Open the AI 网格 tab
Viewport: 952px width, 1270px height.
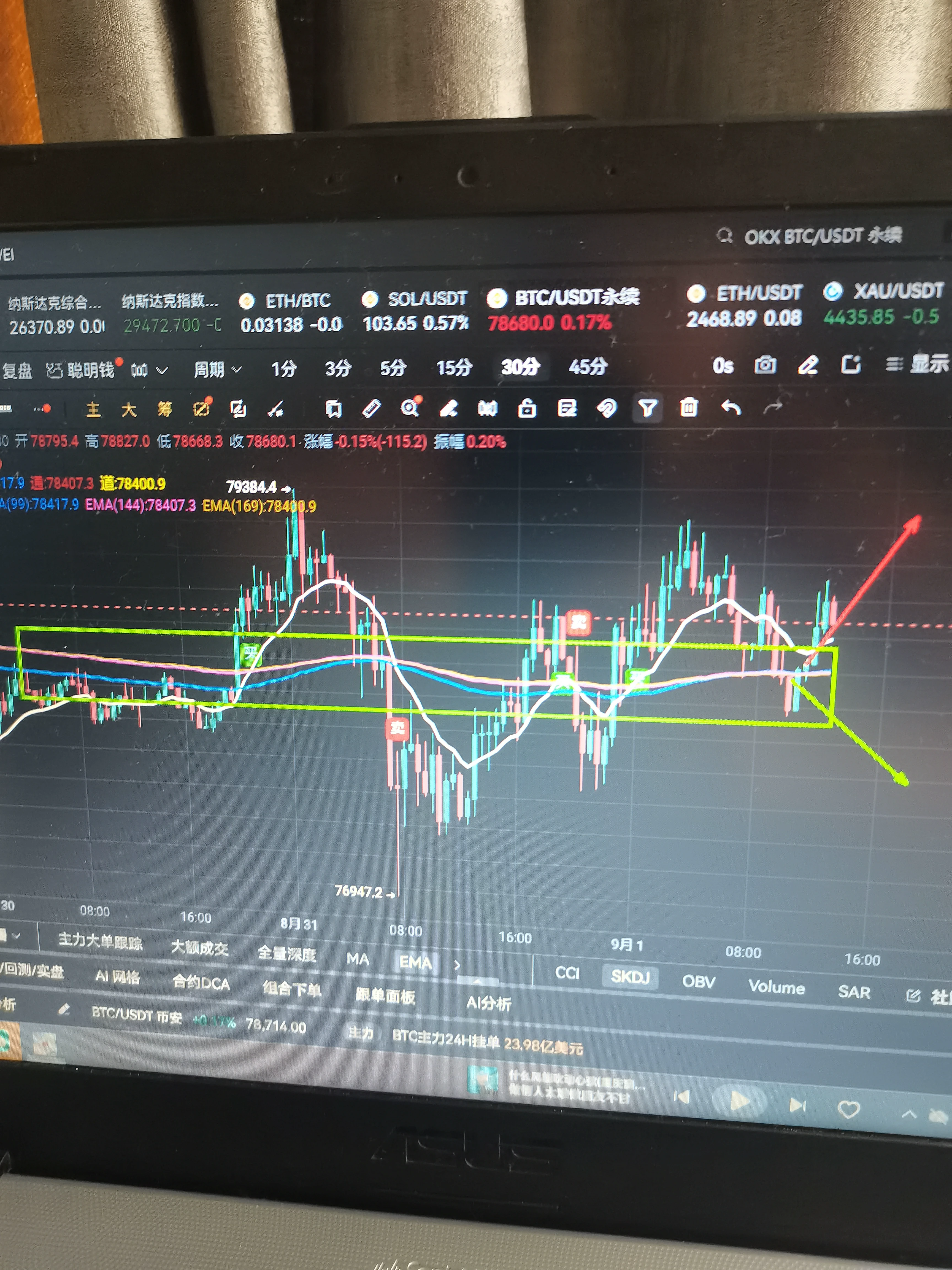(118, 976)
